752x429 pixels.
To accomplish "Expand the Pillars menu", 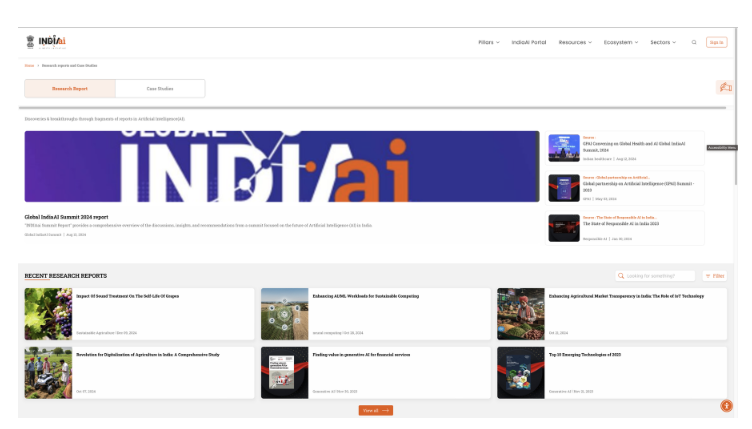I will (489, 42).
